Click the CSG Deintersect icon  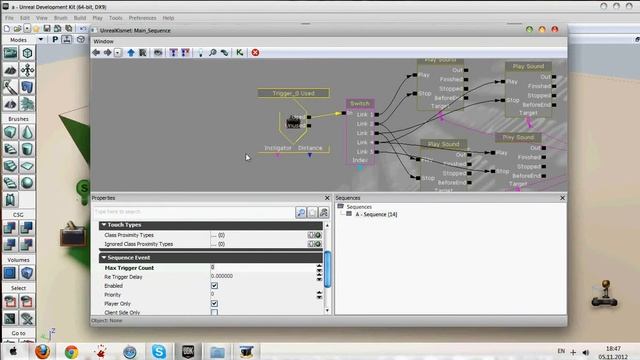pos(27,244)
